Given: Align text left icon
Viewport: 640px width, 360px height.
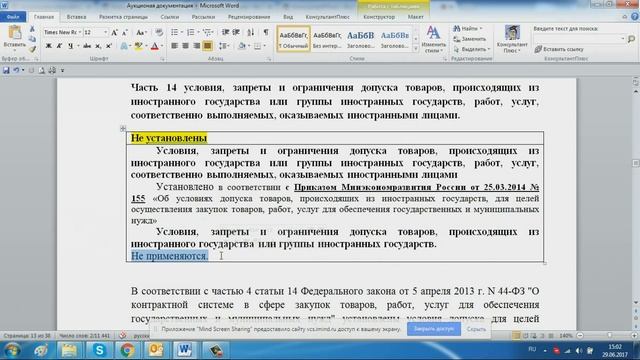Looking at the screenshot, I should click(x=175, y=46).
